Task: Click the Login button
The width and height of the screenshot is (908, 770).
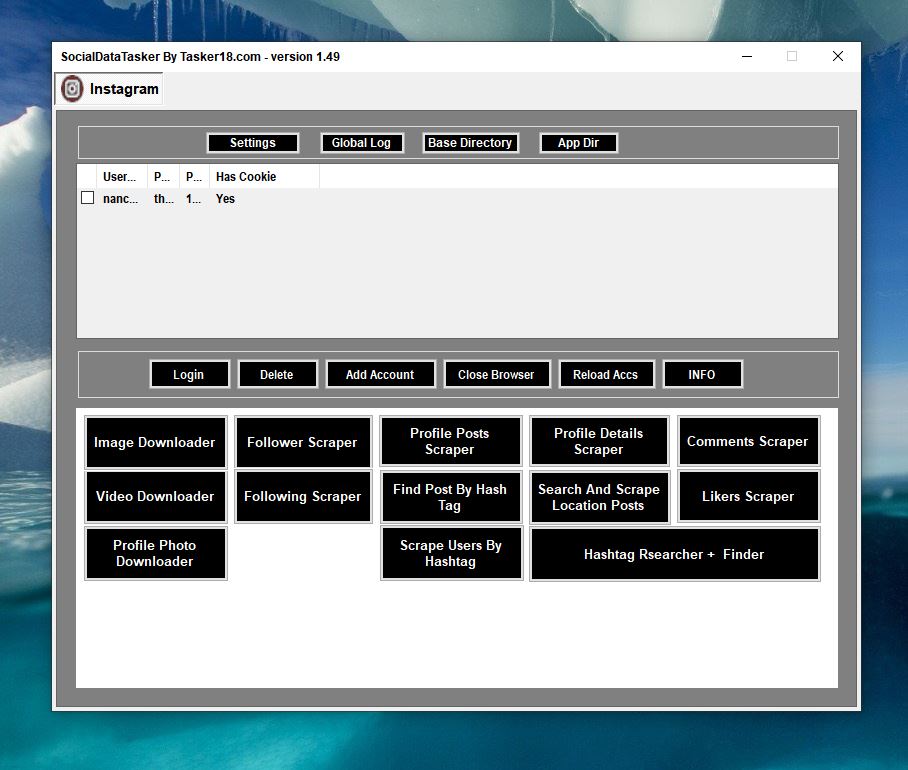Action: click(x=189, y=375)
